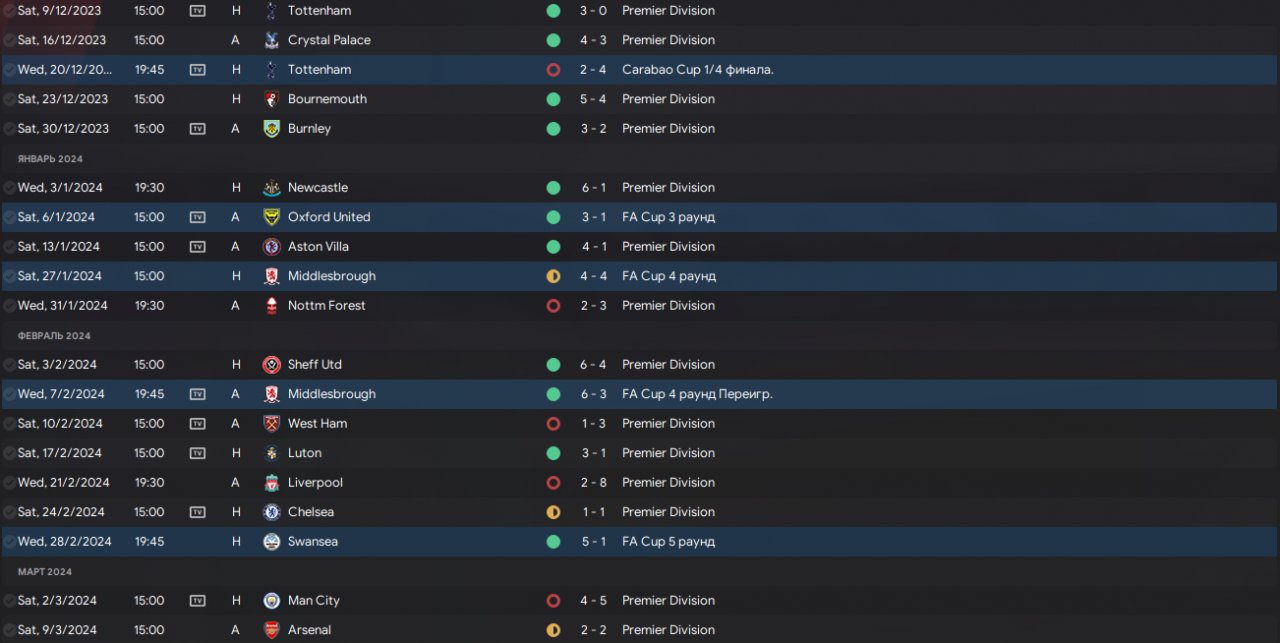Open the FA Cup 5 раунд competition
The image size is (1280, 643).
pyautogui.click(x=668, y=541)
